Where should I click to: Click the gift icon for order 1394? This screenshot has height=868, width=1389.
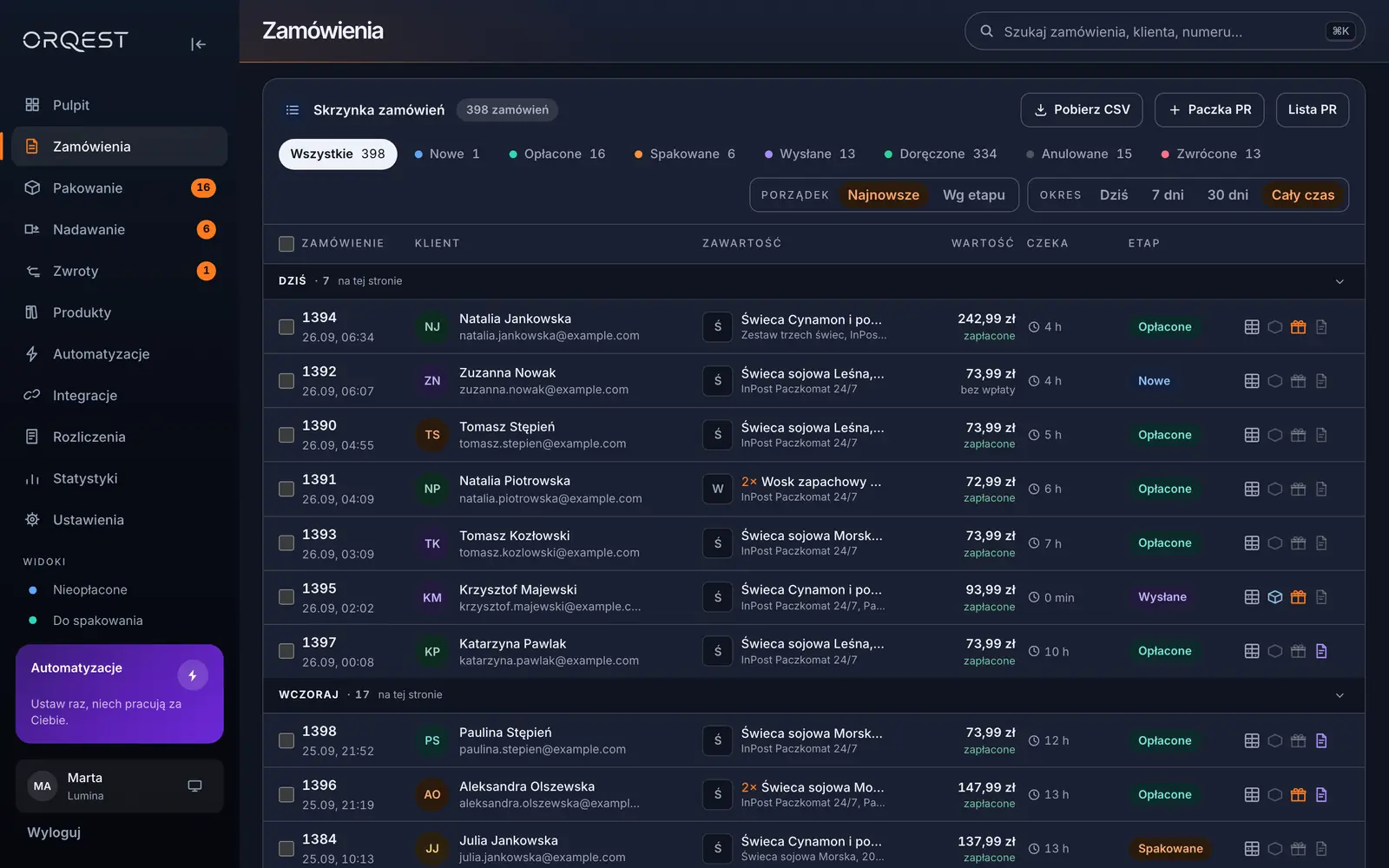(x=1298, y=327)
